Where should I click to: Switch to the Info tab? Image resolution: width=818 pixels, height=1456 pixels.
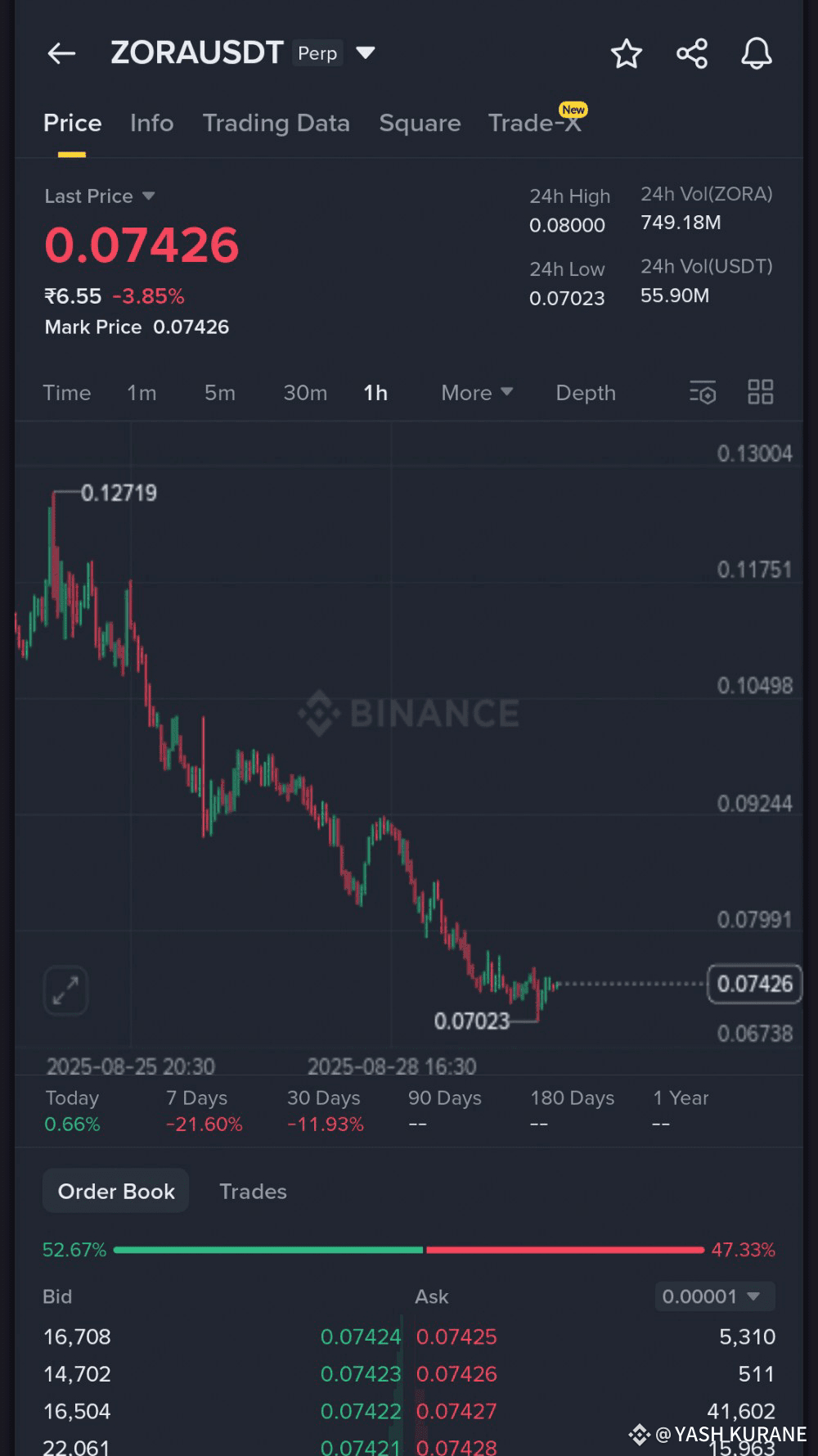pos(152,123)
